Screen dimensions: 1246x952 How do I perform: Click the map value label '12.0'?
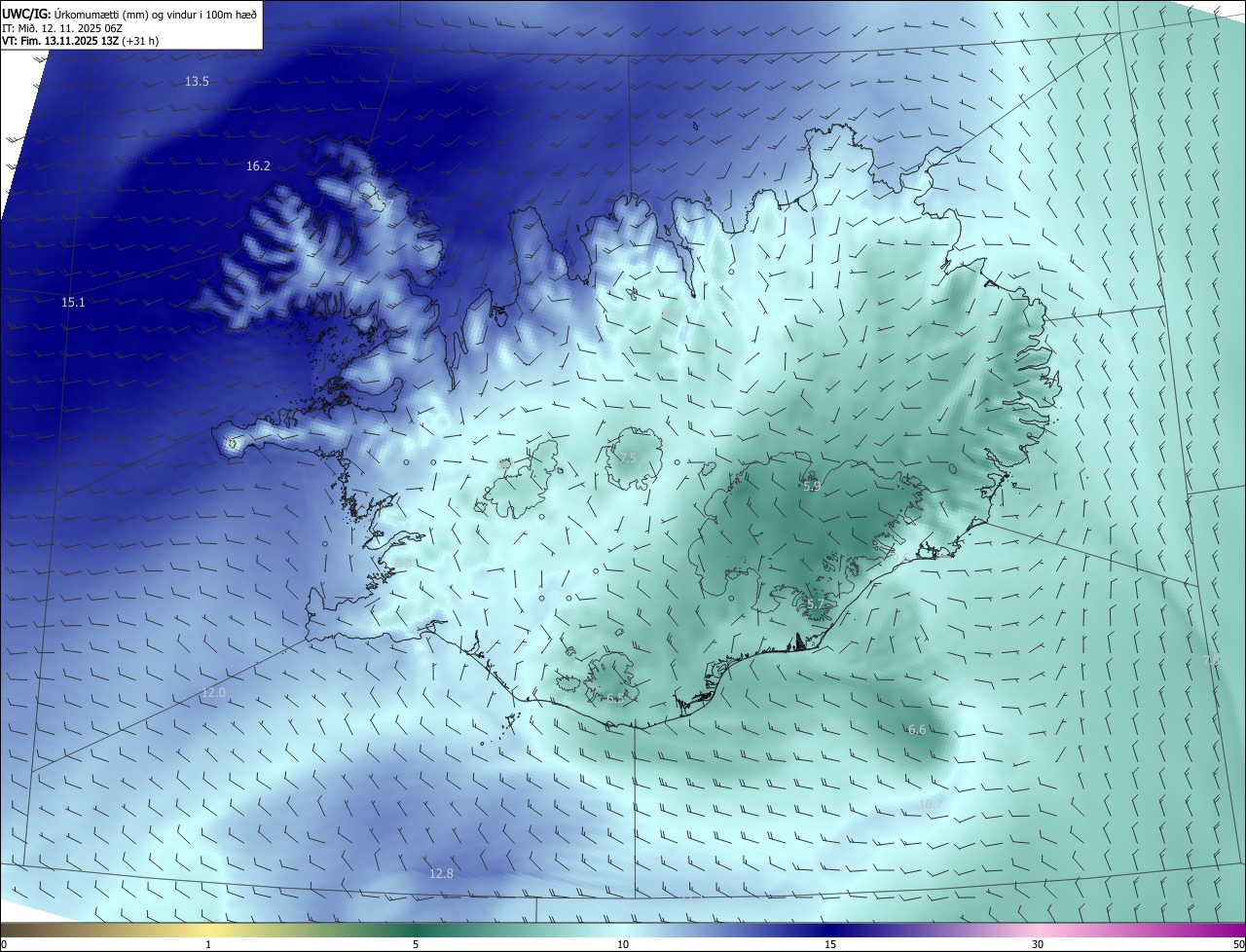point(213,693)
